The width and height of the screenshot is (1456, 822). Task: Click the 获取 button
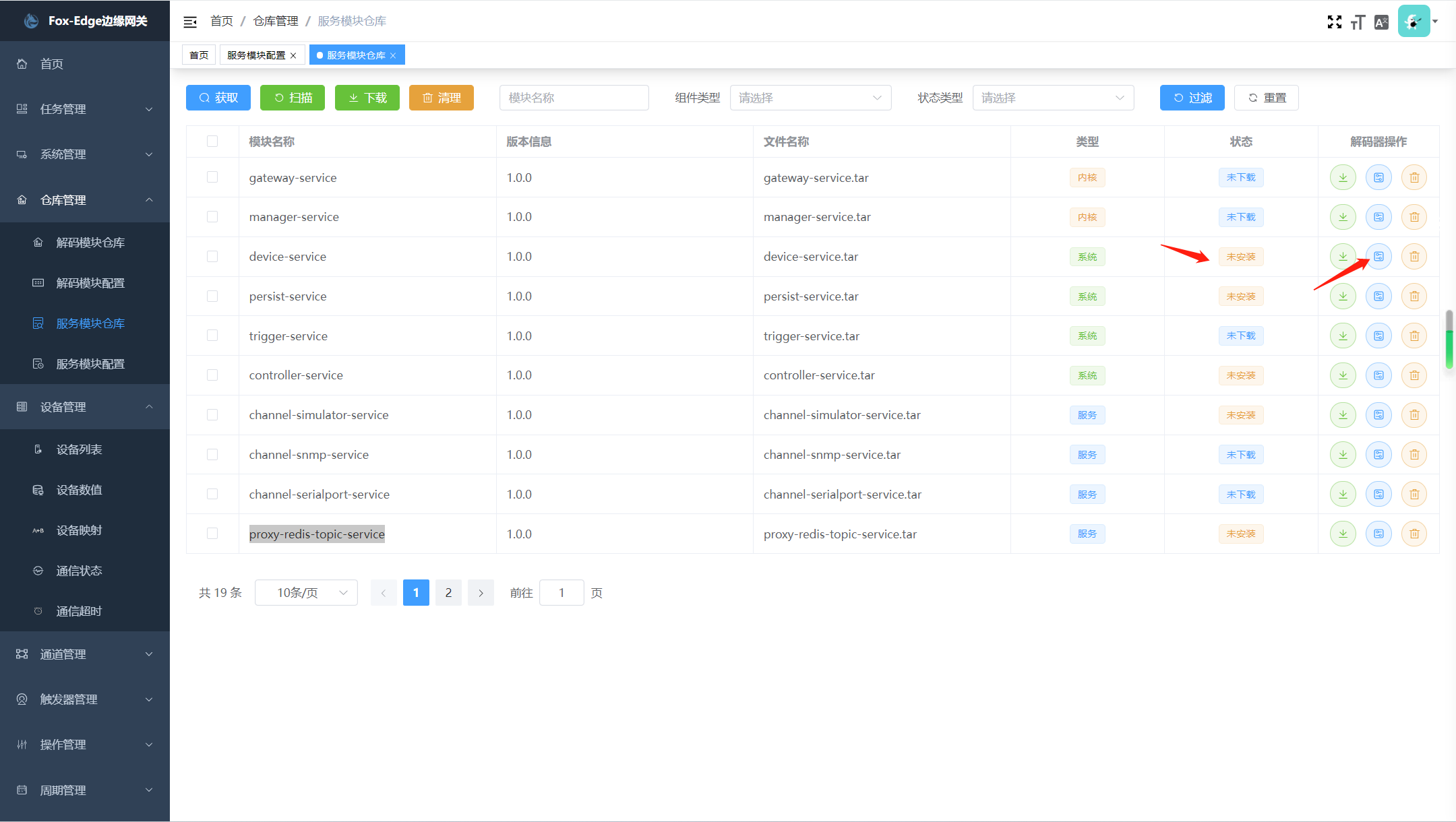tap(218, 98)
